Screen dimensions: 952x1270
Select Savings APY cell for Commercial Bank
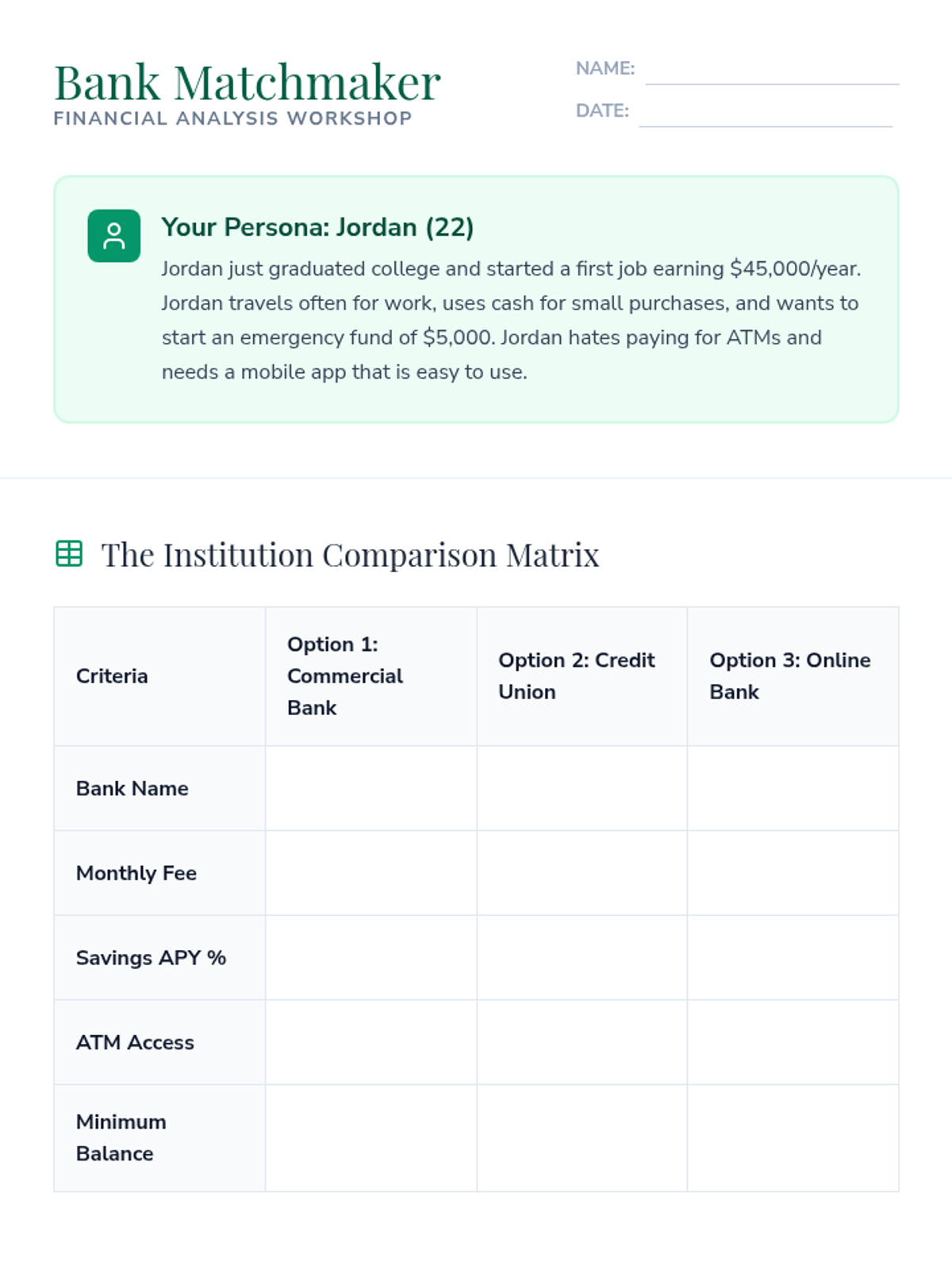(x=370, y=957)
